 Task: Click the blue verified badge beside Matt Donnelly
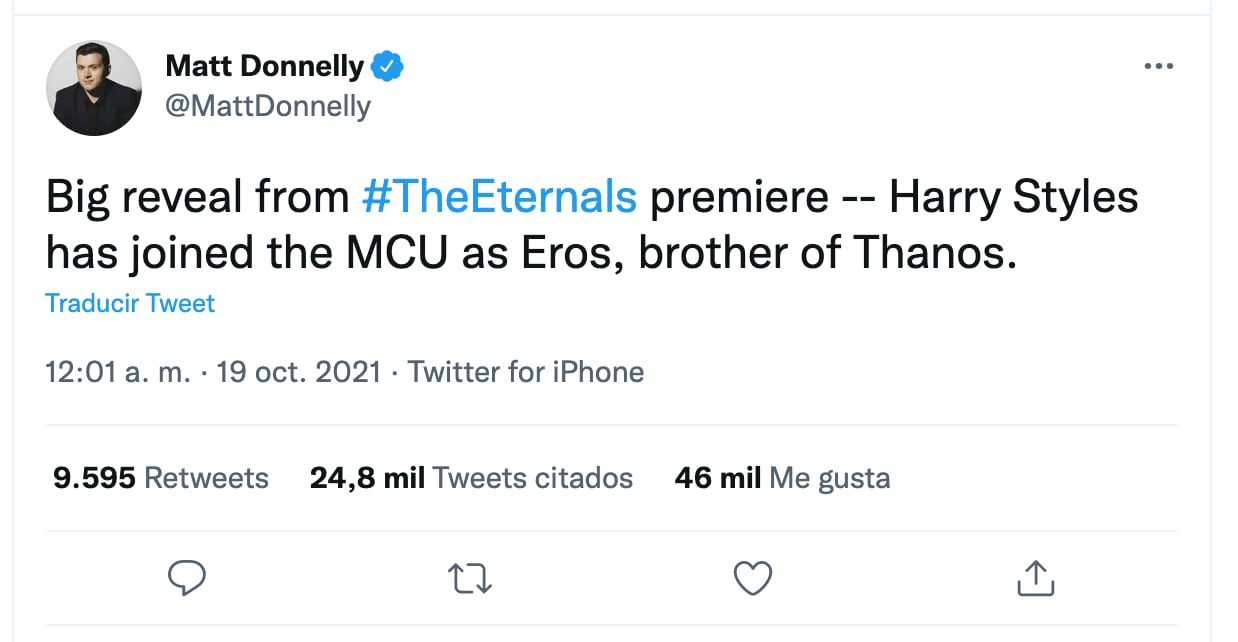(388, 65)
